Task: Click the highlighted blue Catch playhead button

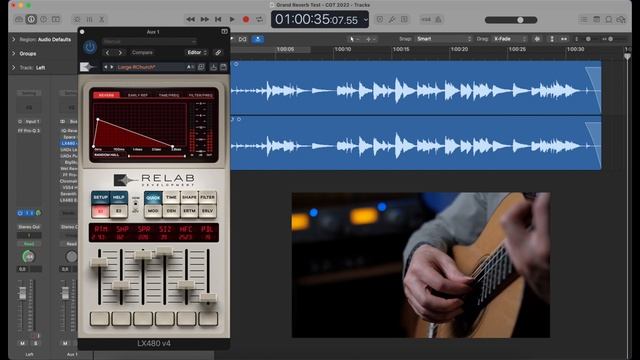Action: [x=258, y=39]
